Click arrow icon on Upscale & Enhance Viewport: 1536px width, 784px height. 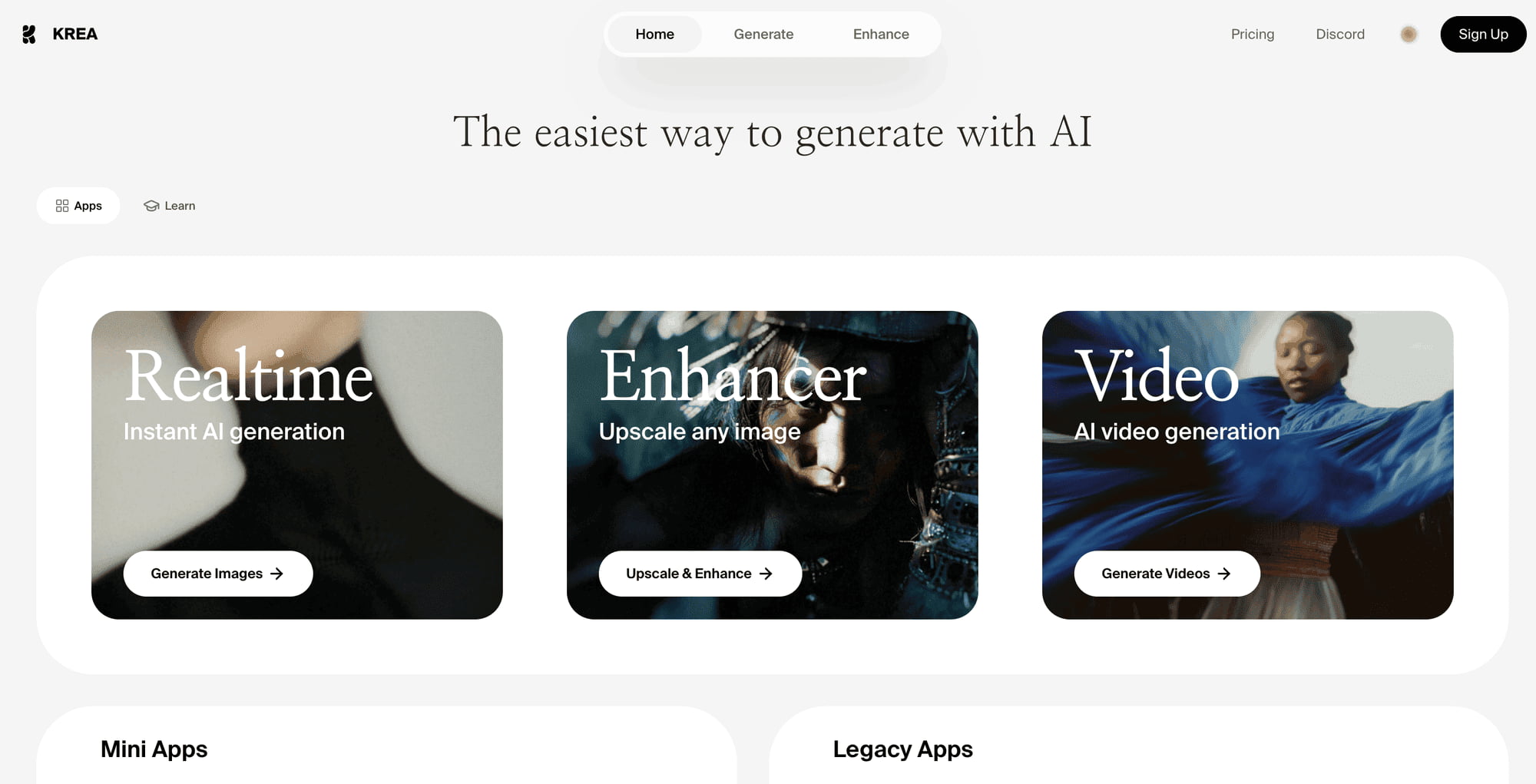click(x=766, y=574)
